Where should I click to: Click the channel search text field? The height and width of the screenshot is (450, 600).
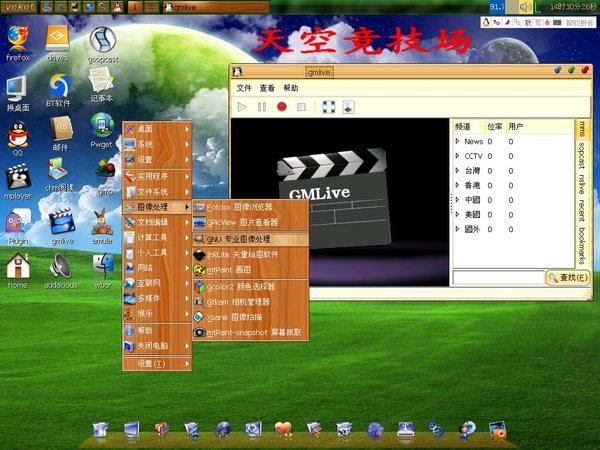pos(497,277)
